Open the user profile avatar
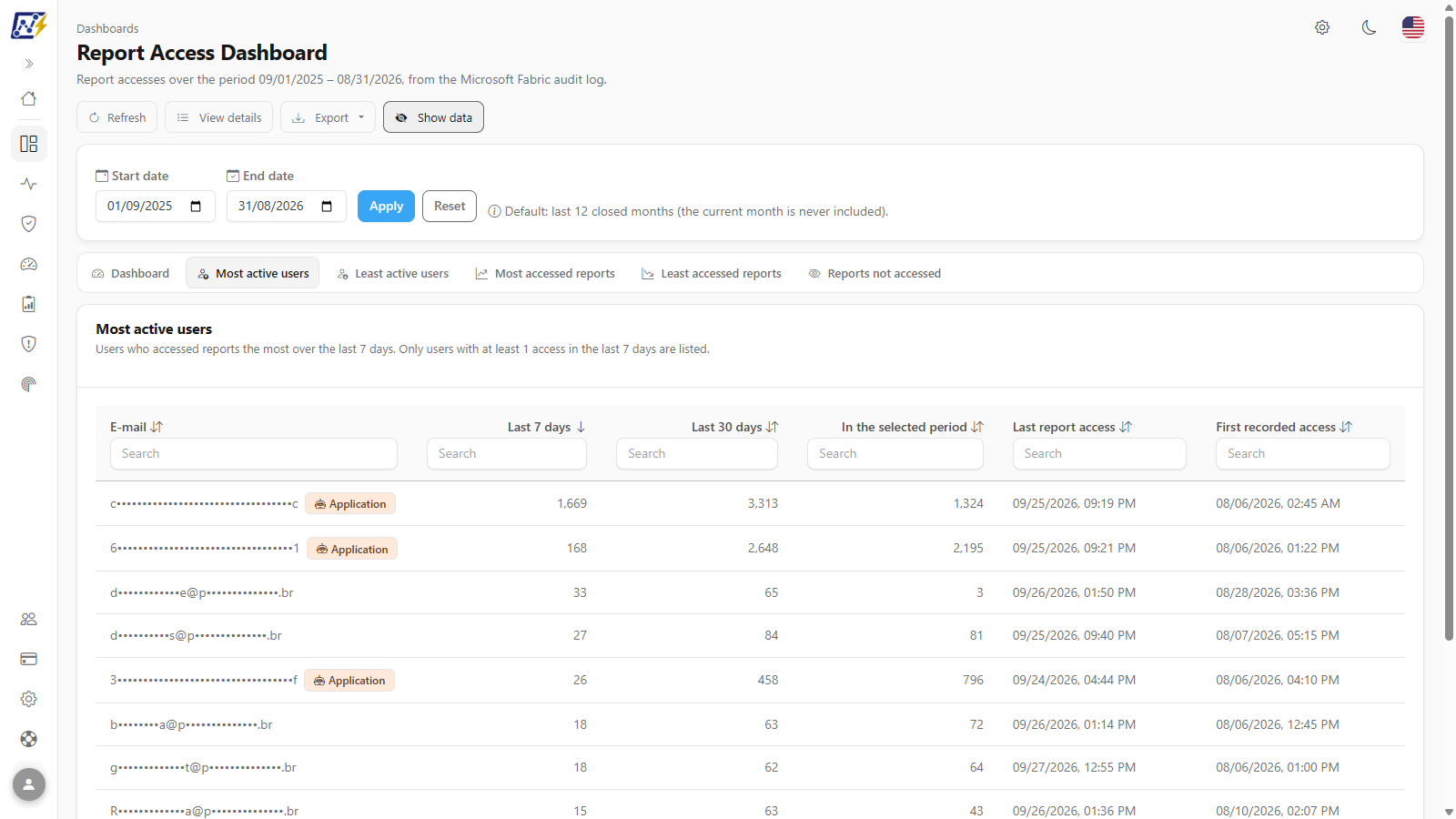 [29, 784]
